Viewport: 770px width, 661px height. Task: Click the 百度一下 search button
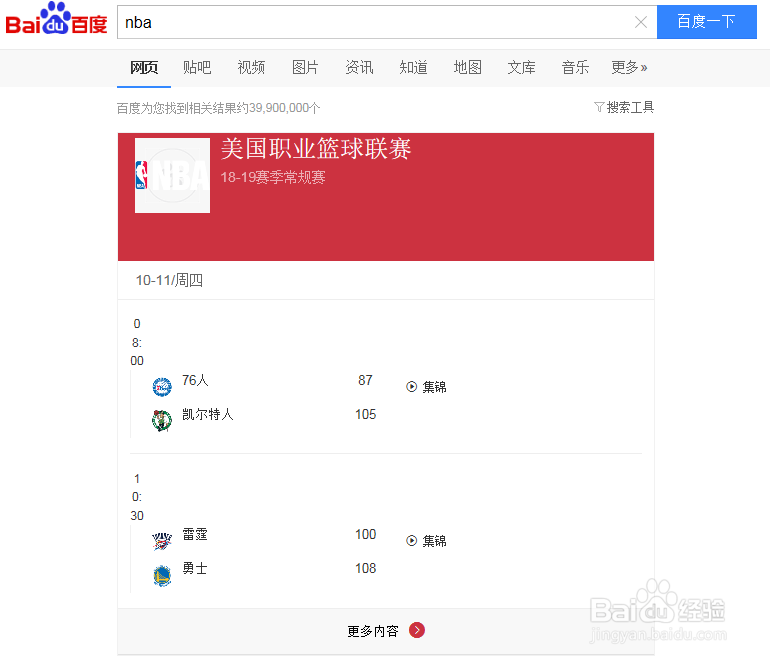click(x=707, y=22)
